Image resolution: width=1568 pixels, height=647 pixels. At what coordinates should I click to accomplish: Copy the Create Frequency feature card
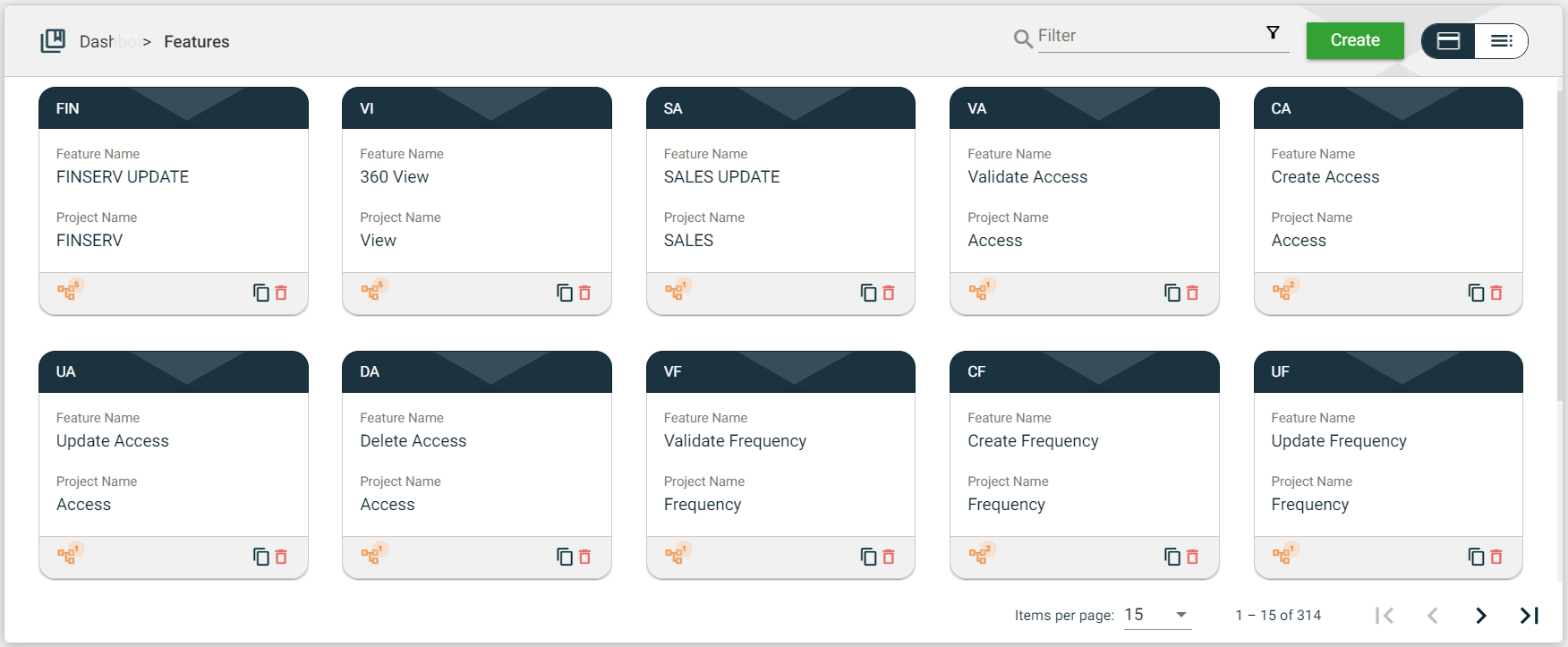click(x=1172, y=557)
